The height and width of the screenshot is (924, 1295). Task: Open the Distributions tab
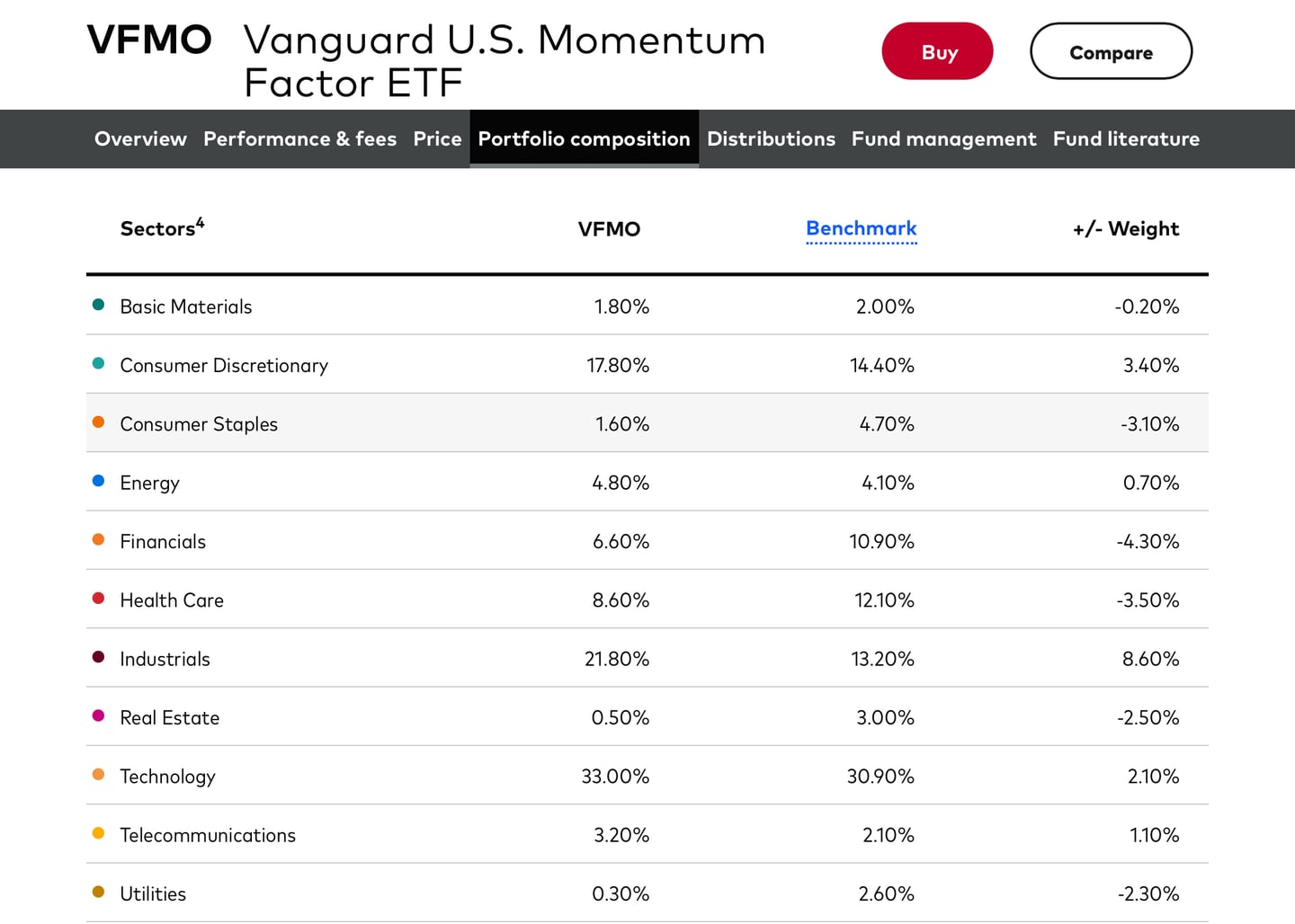tap(771, 138)
